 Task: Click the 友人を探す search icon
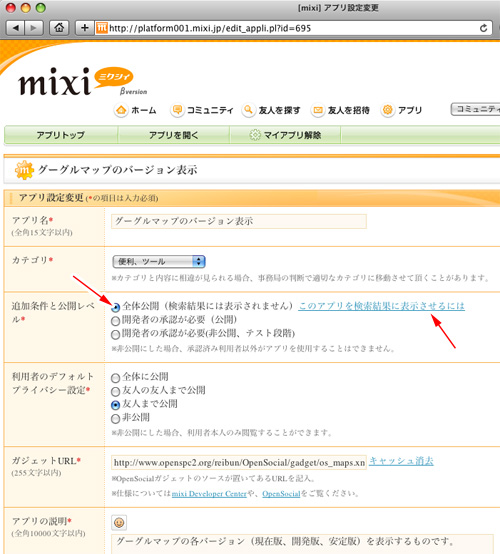[248, 110]
